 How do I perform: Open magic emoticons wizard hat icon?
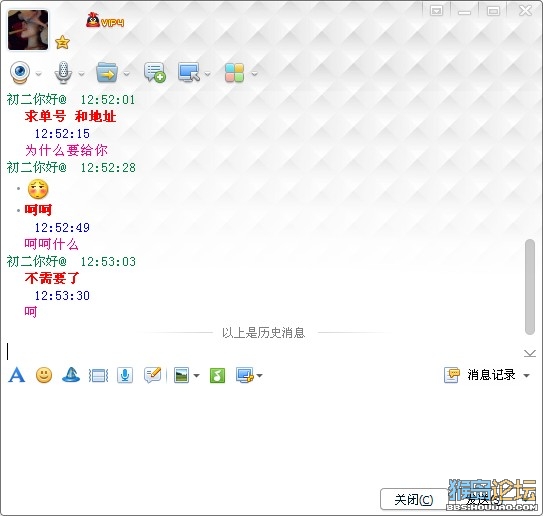click(71, 375)
